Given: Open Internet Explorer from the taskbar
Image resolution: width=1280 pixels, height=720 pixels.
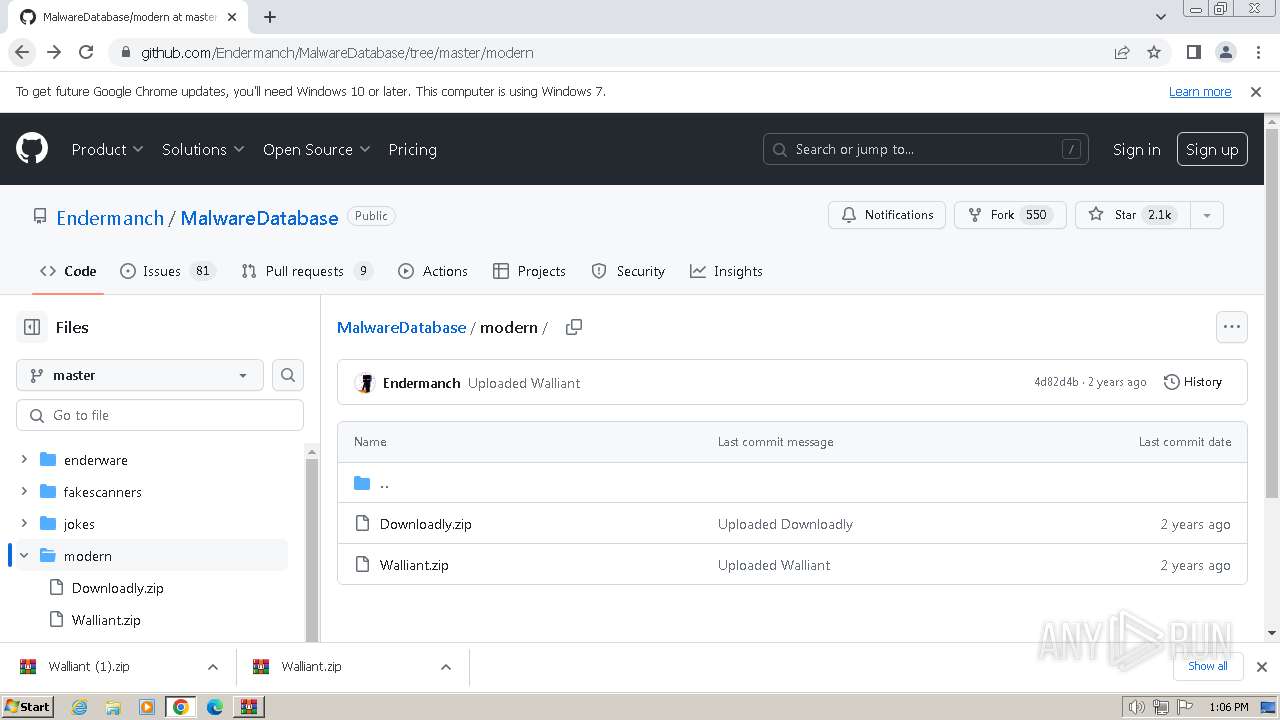Looking at the screenshot, I should tap(80, 707).
